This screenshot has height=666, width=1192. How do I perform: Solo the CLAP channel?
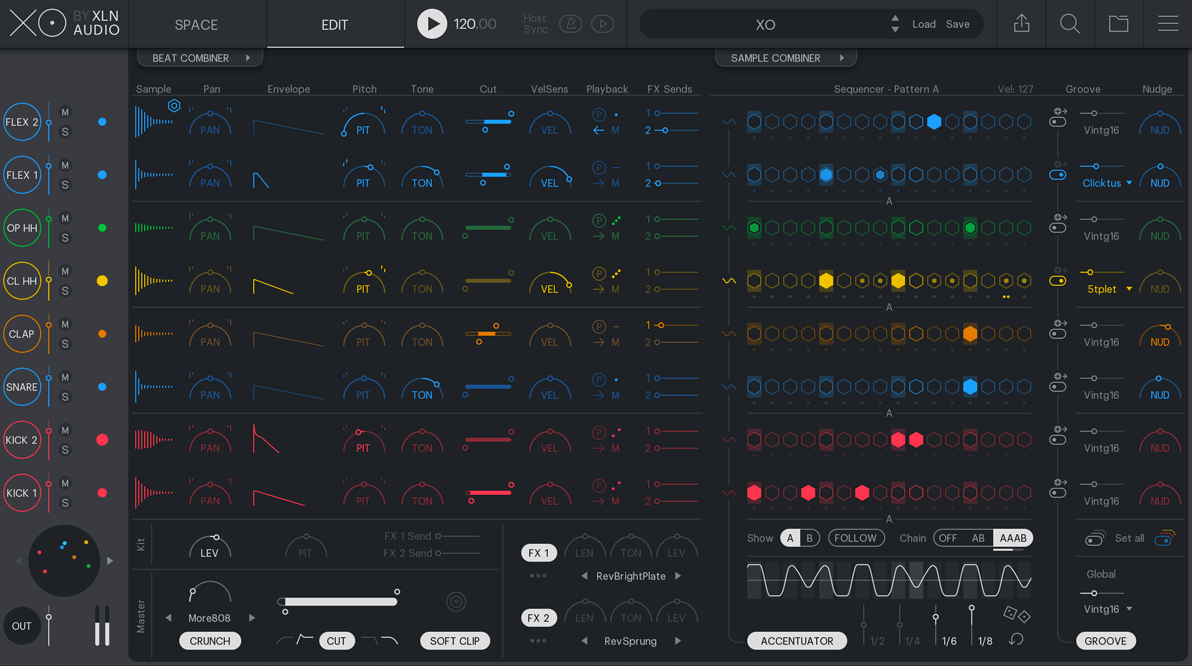[65, 344]
